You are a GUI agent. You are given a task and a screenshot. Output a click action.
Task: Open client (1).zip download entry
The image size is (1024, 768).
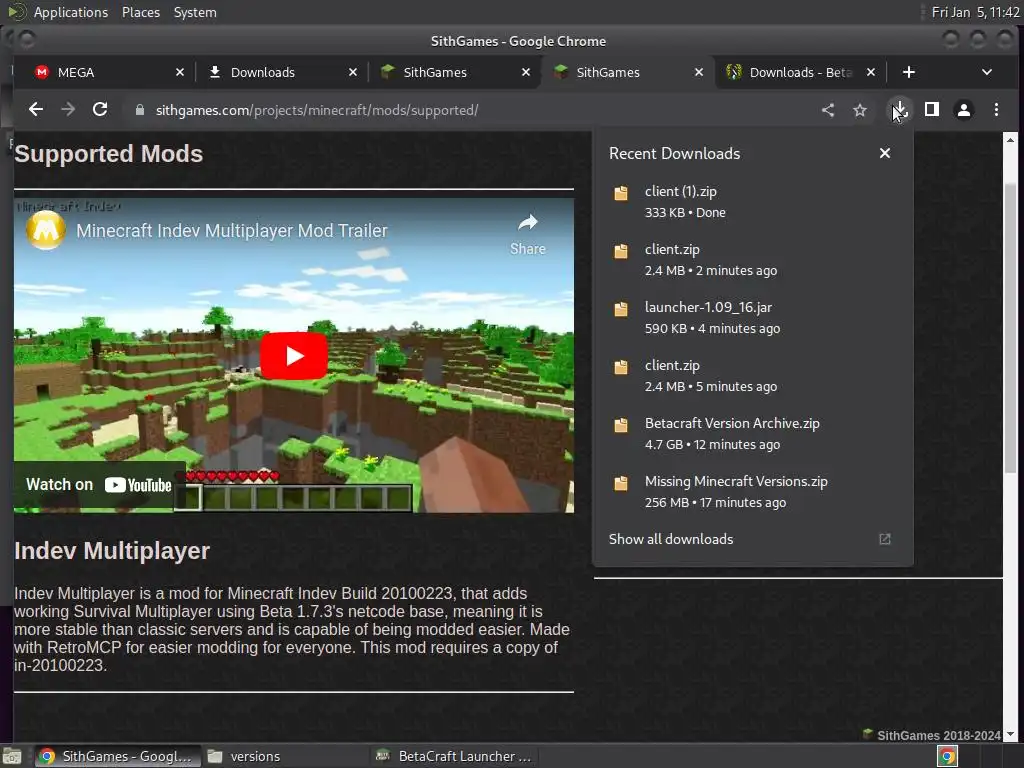point(752,202)
